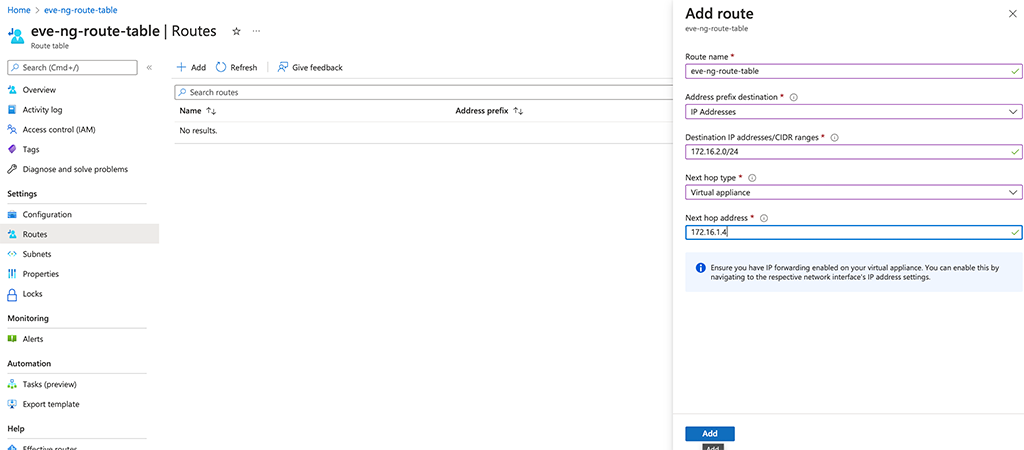The image size is (1024, 450).
Task: Click the Locks padlock icon
Action: pyautogui.click(x=11, y=294)
